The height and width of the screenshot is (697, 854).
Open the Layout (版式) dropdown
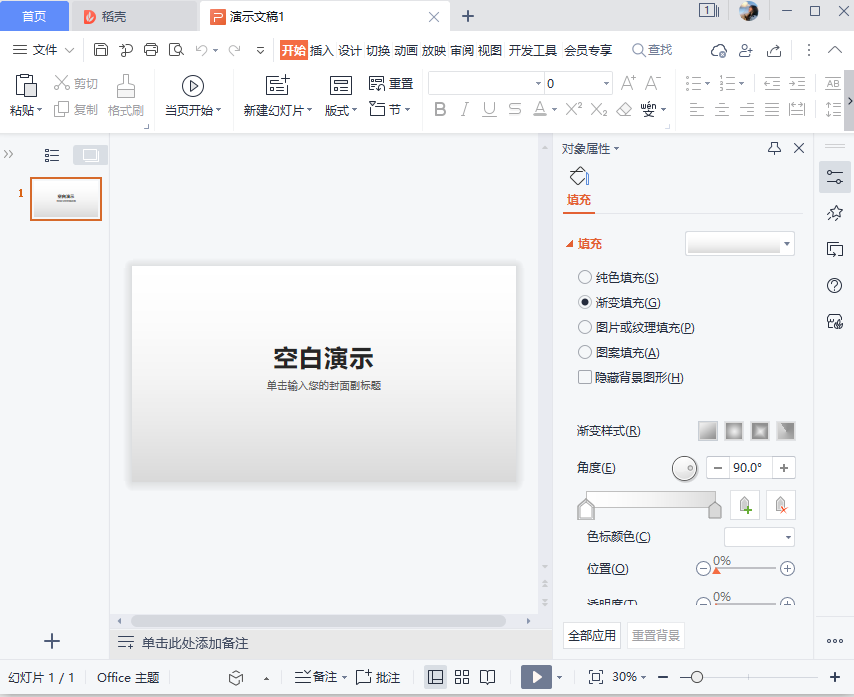pyautogui.click(x=341, y=111)
